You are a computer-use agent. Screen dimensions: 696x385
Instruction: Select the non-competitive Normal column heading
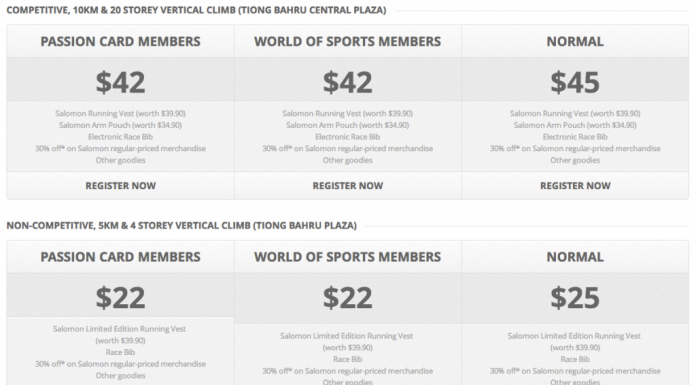pos(575,257)
